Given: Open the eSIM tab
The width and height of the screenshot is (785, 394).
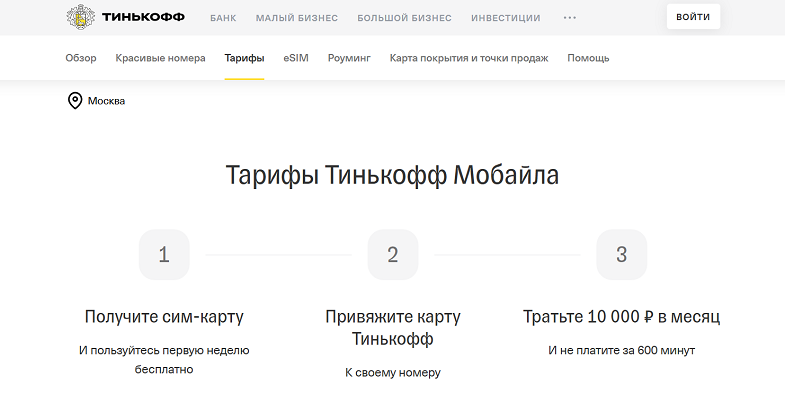Looking at the screenshot, I should click(x=296, y=58).
